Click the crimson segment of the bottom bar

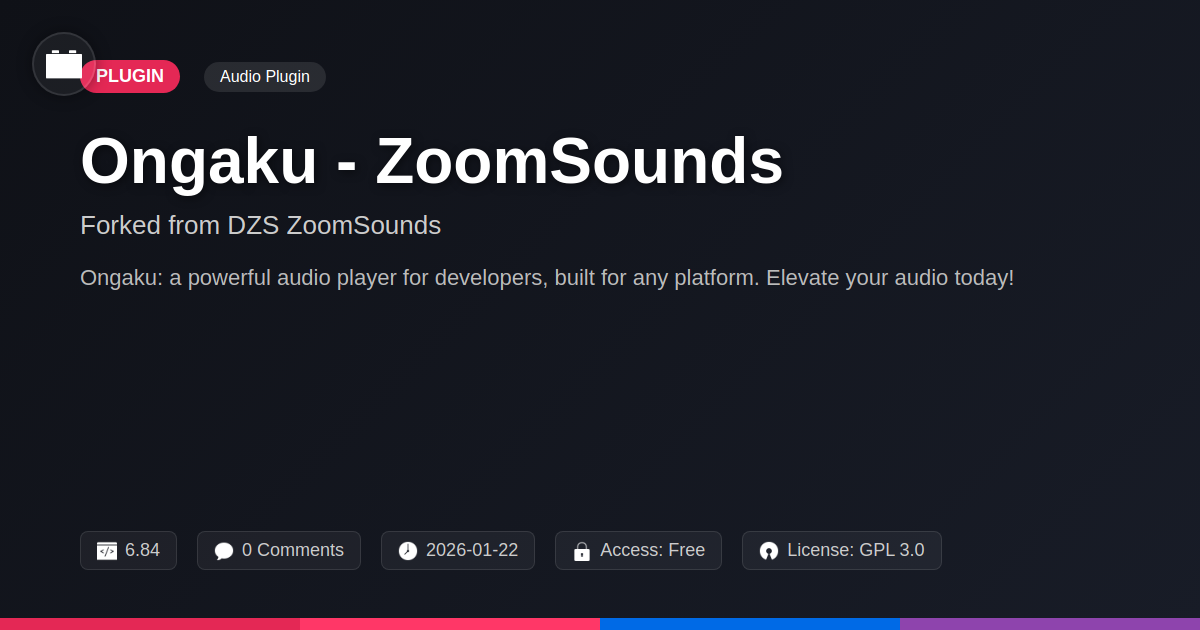pos(150,624)
